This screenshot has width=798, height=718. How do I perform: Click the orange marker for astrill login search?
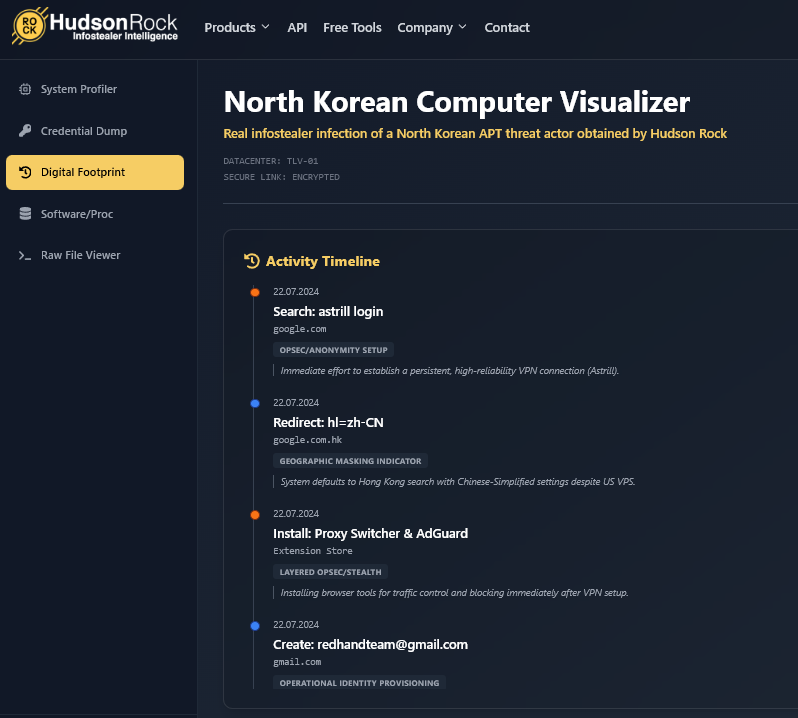click(x=255, y=292)
